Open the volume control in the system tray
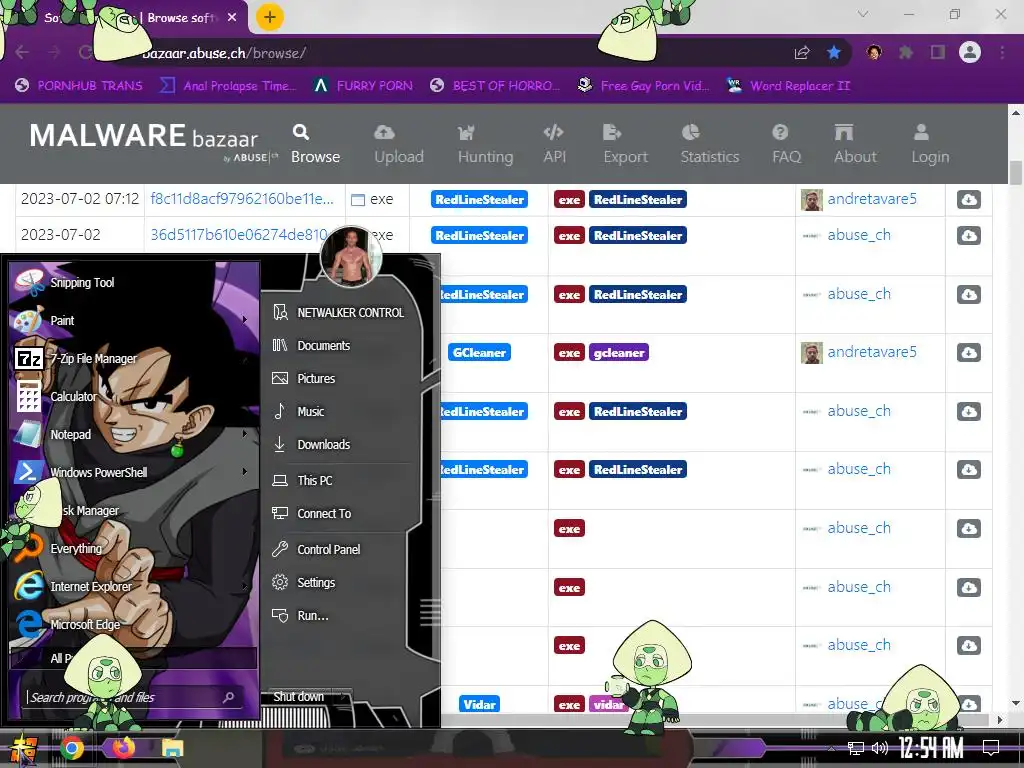The image size is (1024, 768). [x=880, y=748]
